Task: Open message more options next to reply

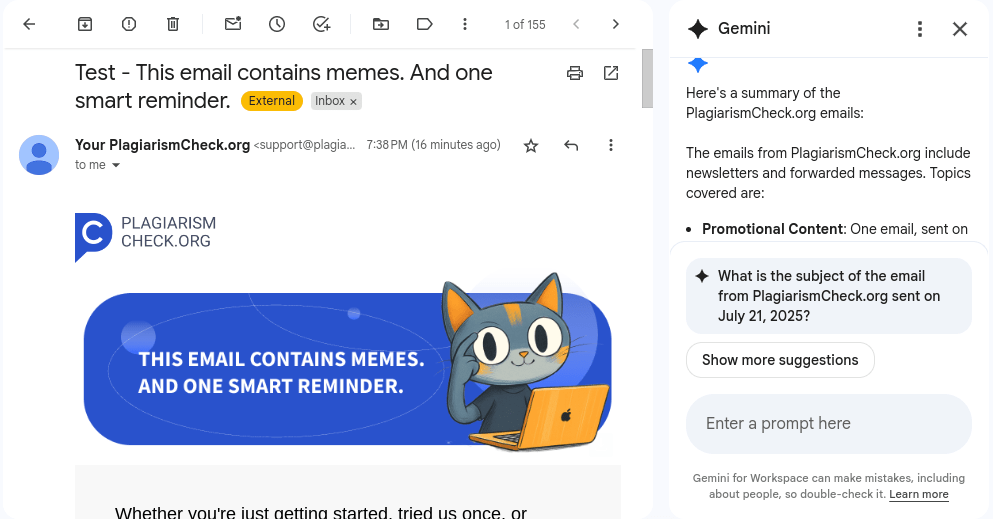Action: (610, 146)
